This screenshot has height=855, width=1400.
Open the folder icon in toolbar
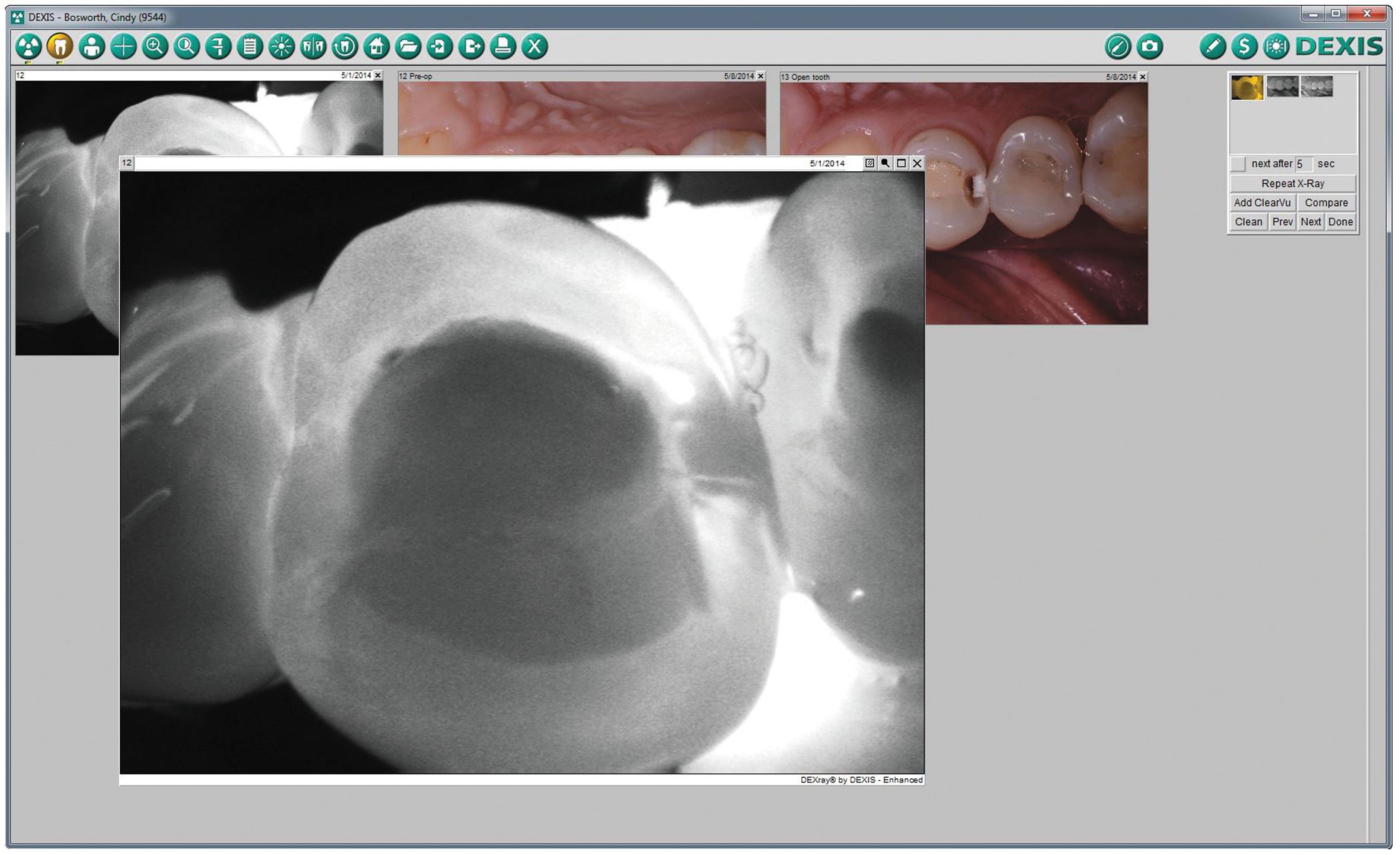pos(408,47)
